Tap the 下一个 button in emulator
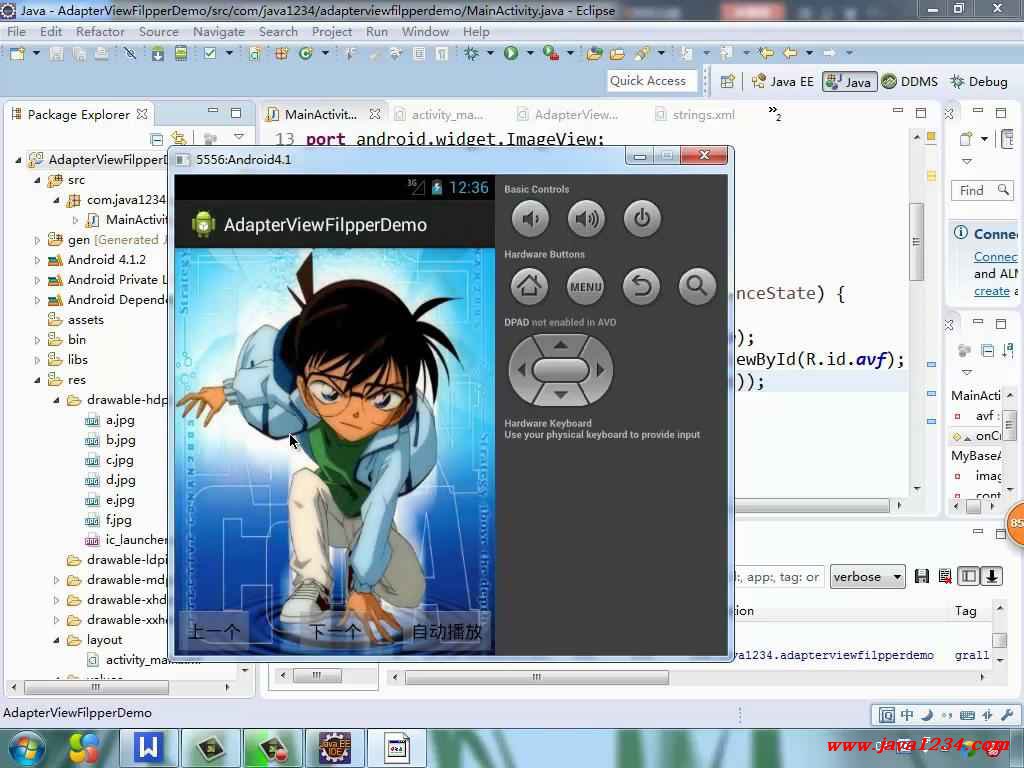1024x768 pixels. pyautogui.click(x=334, y=632)
